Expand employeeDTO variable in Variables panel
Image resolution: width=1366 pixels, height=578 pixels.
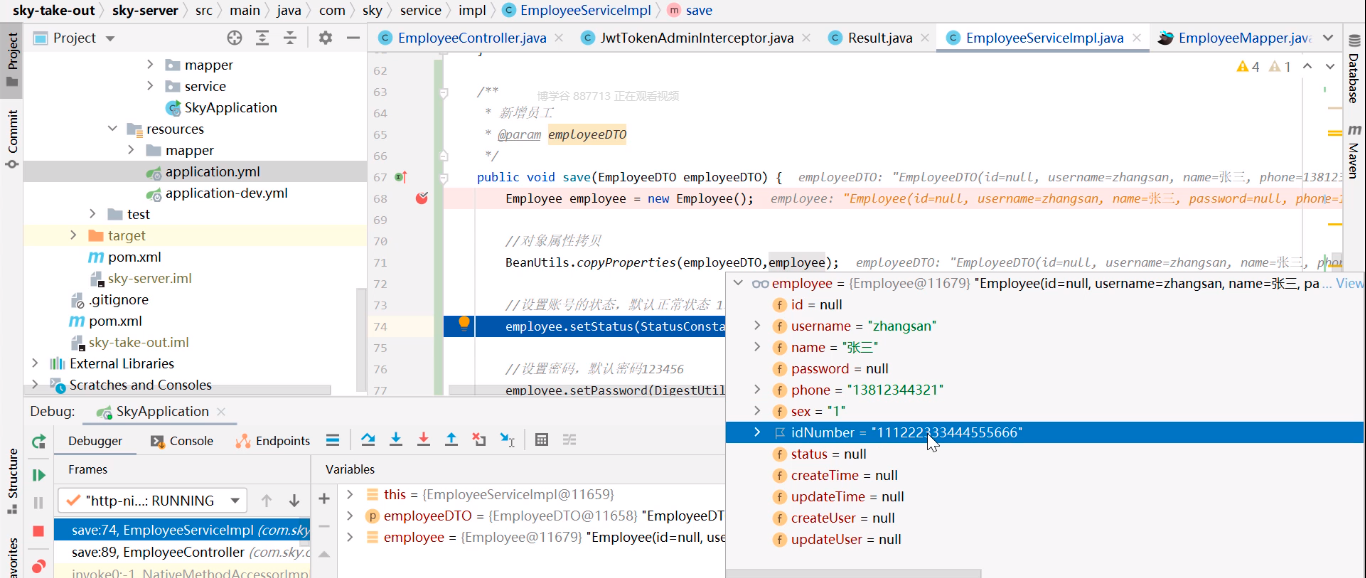tap(350, 516)
